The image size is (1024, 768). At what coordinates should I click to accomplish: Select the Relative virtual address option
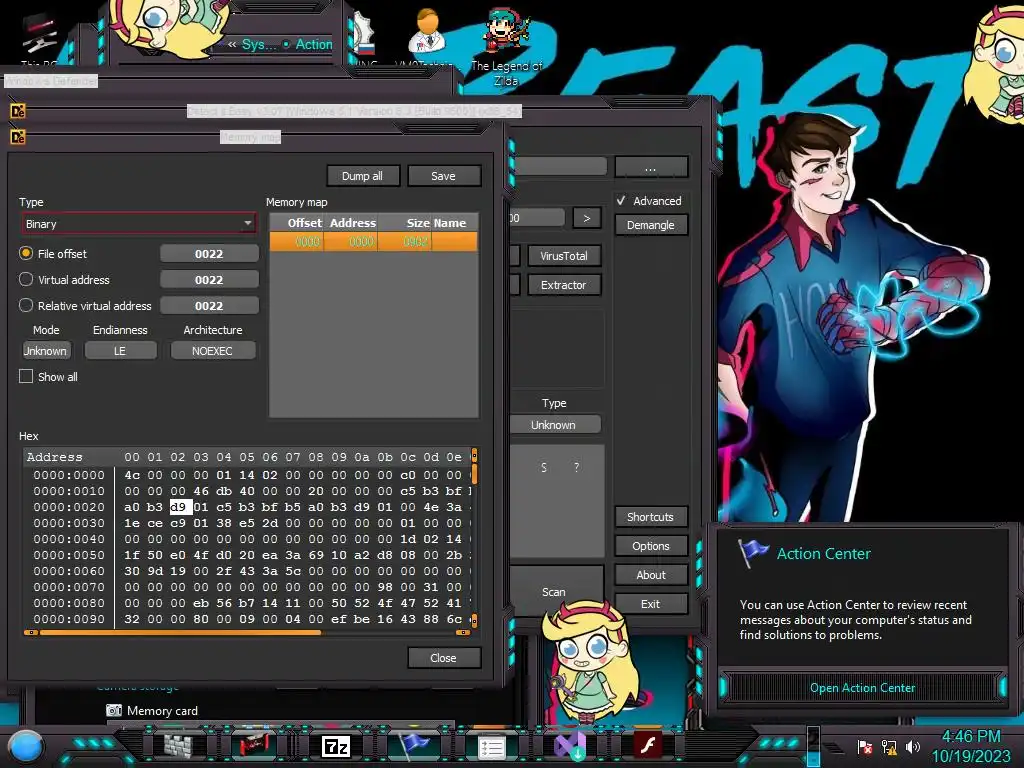click(x=26, y=306)
